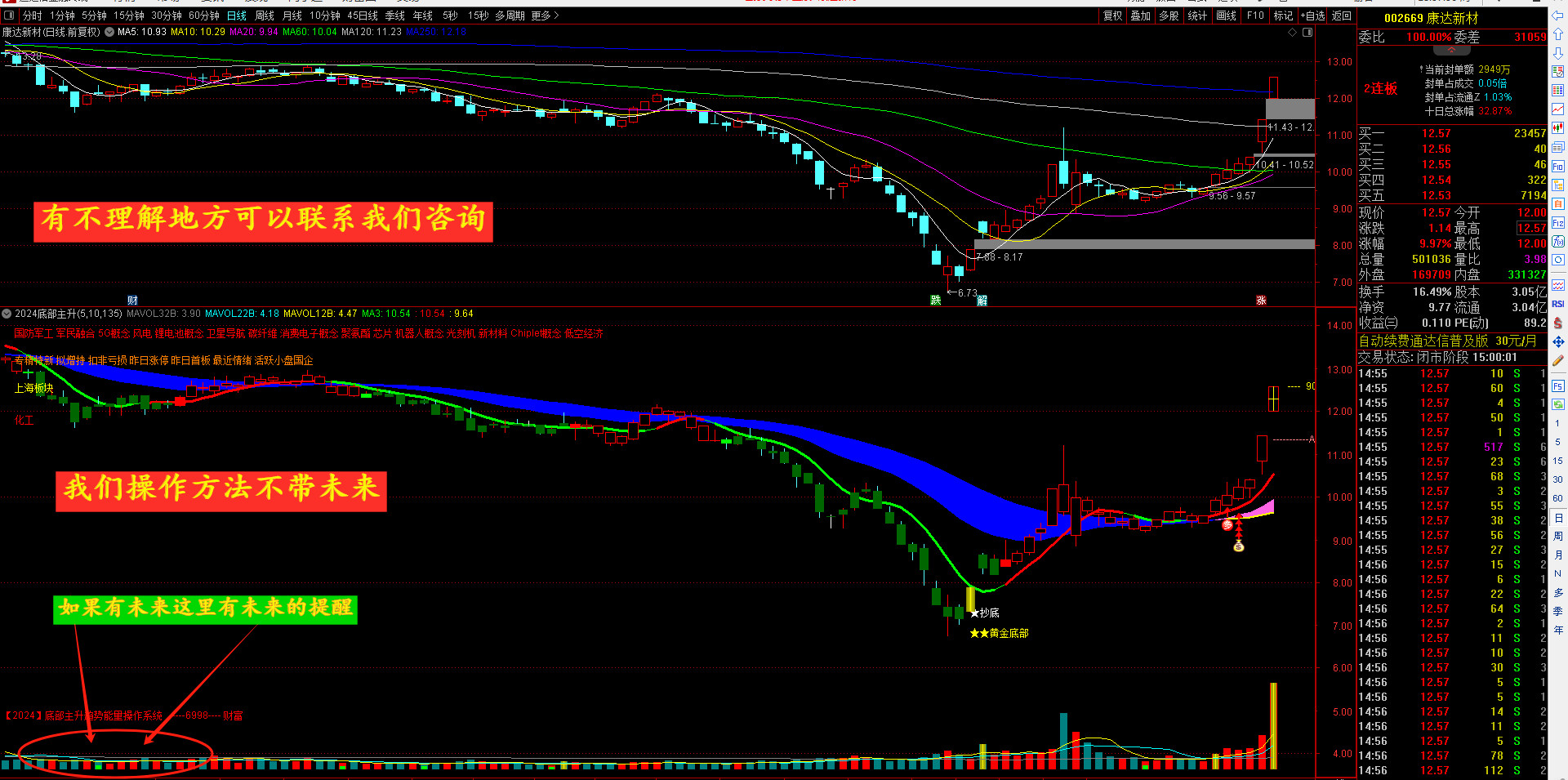This screenshot has width=1568, height=780.
Task: Open the F12 trading sidebar icon
Action: pyautogui.click(x=1557, y=223)
